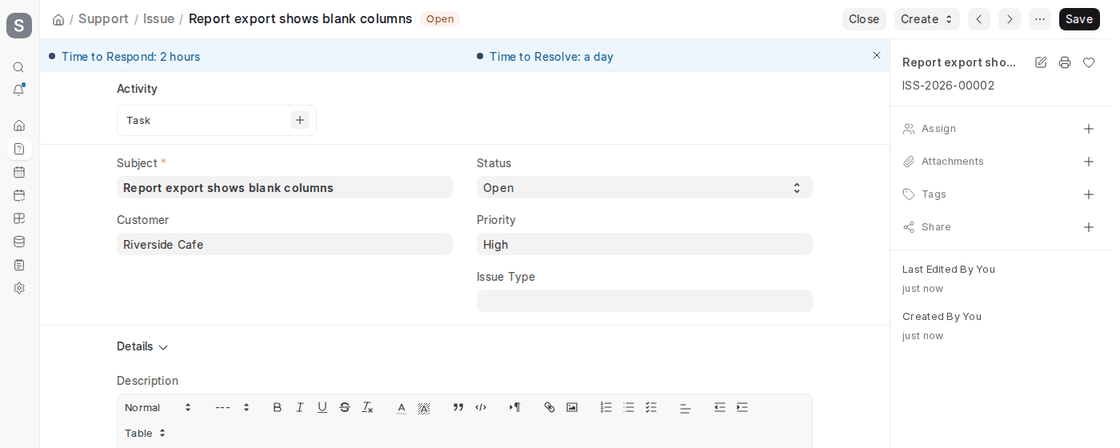Dismiss the SLA time banner
This screenshot has height=448, width=1120.
tap(876, 55)
